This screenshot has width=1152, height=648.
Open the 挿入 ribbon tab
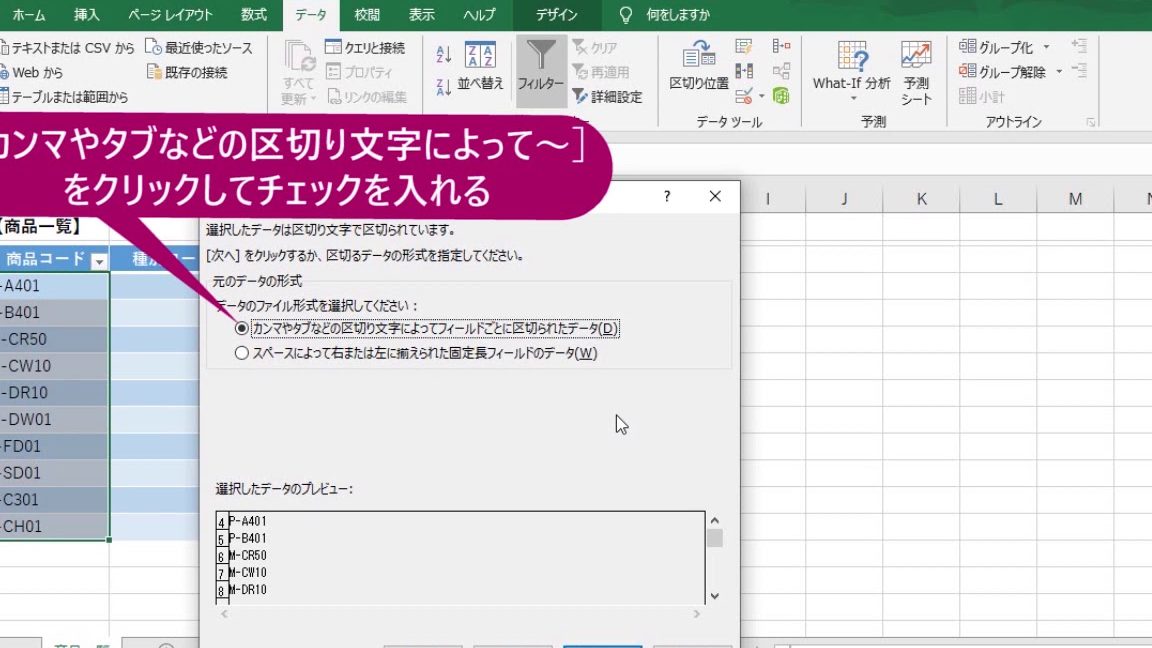tap(87, 15)
